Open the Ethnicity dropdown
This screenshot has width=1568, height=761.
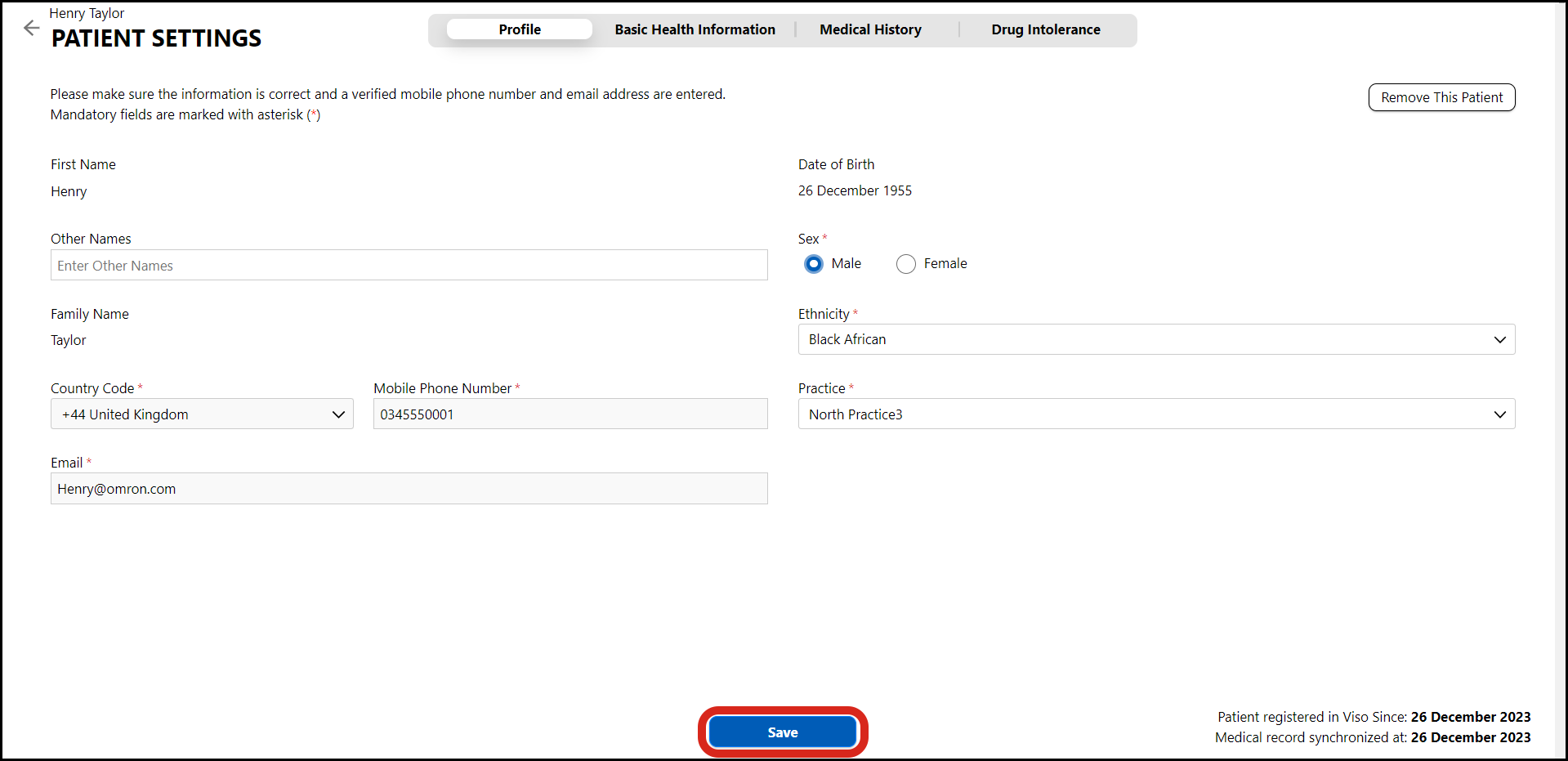click(x=1155, y=339)
